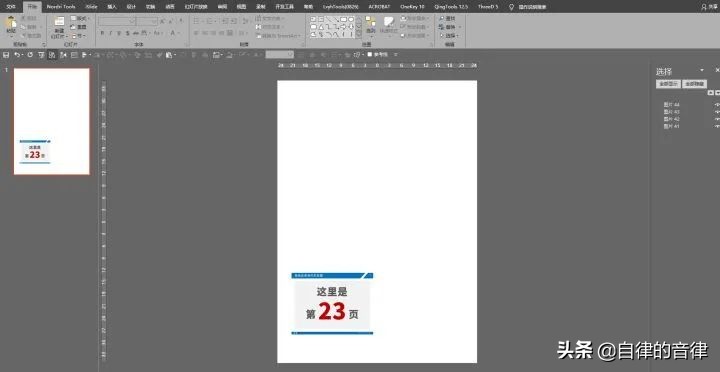The image size is (720, 372).
Task: Click Hide All (全部隐藏) button
Action: pos(694,84)
